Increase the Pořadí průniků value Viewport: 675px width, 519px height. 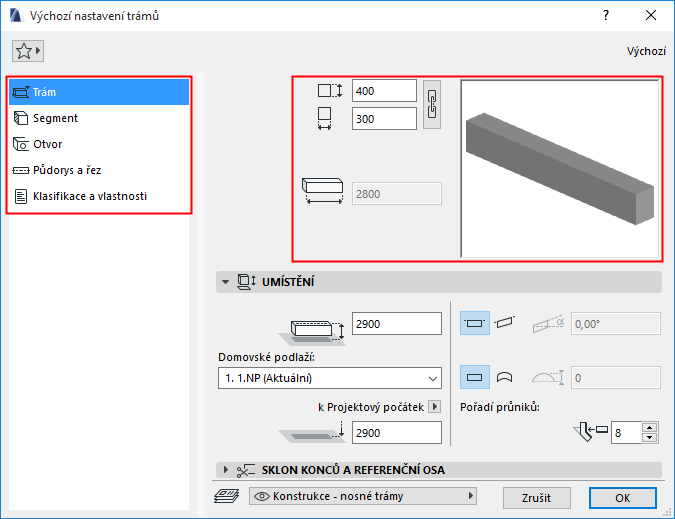649,427
